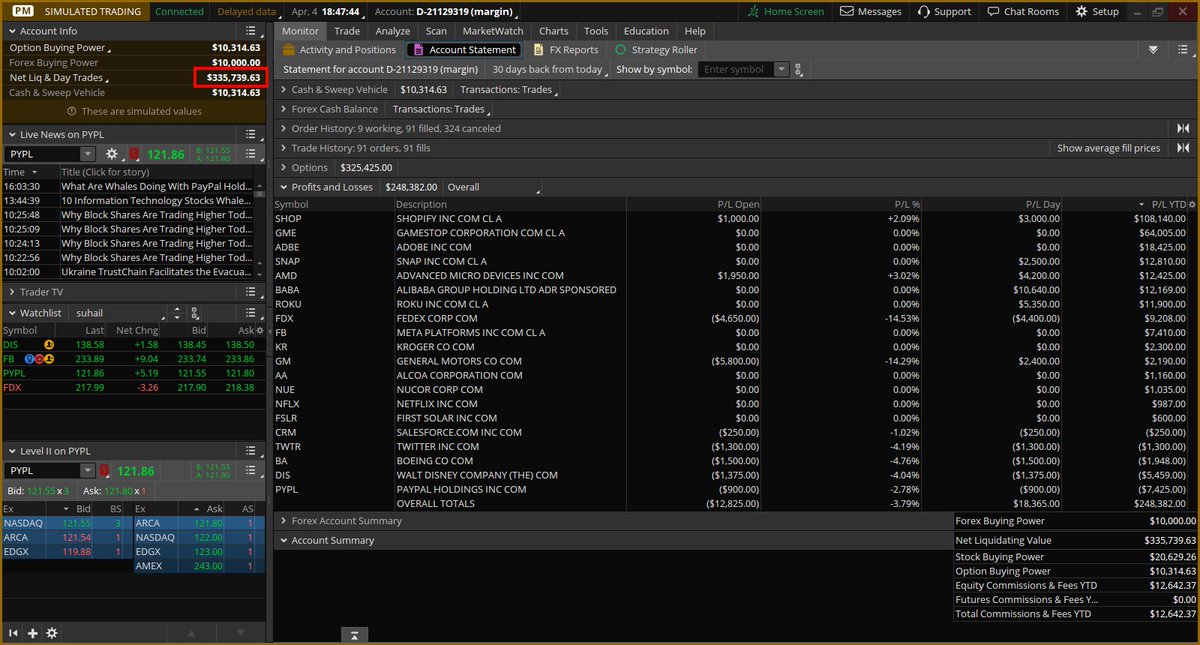
Task: Select the FDX row in the watchlist
Action: [132, 387]
